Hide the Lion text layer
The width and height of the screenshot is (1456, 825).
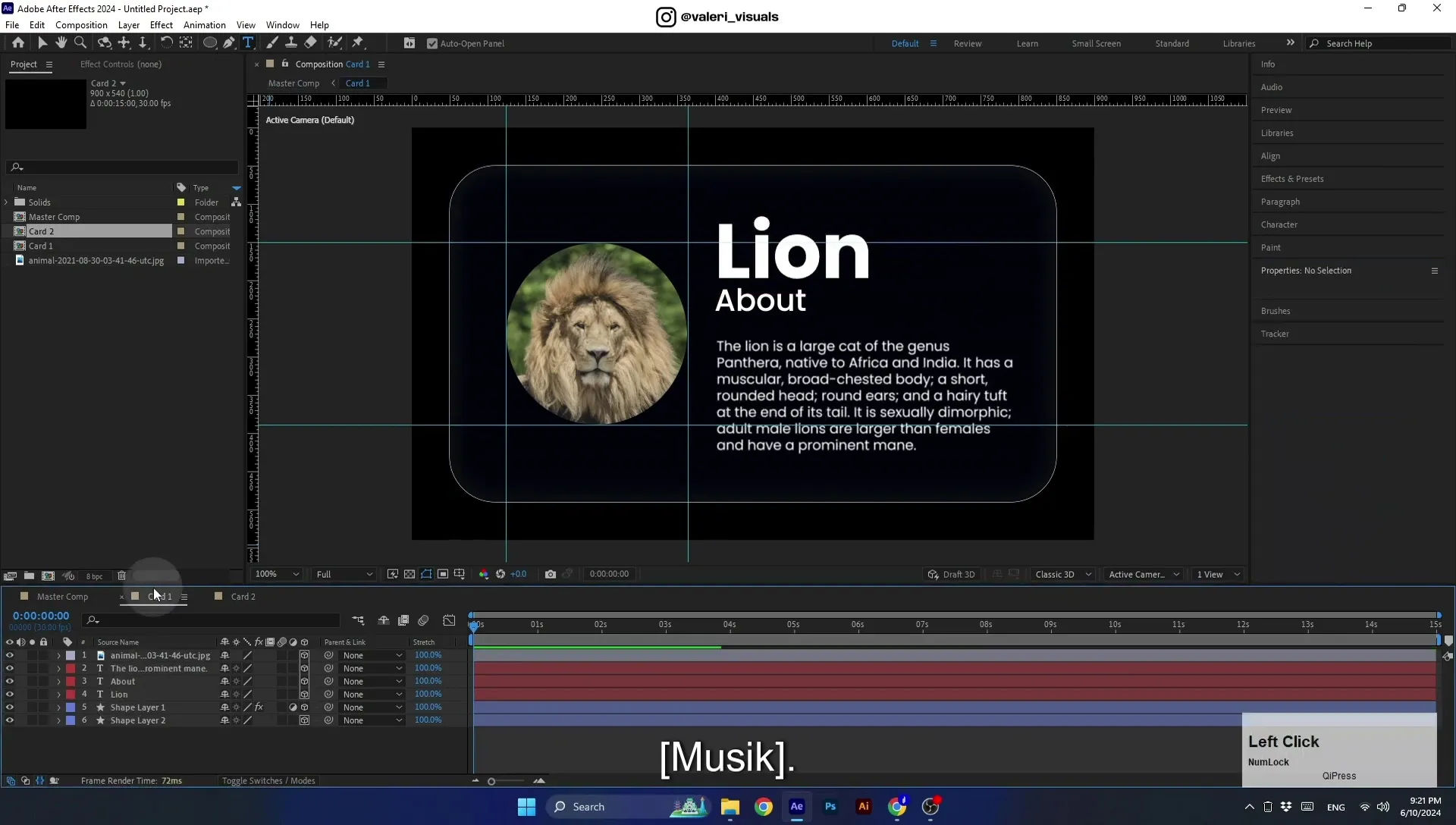tap(10, 695)
